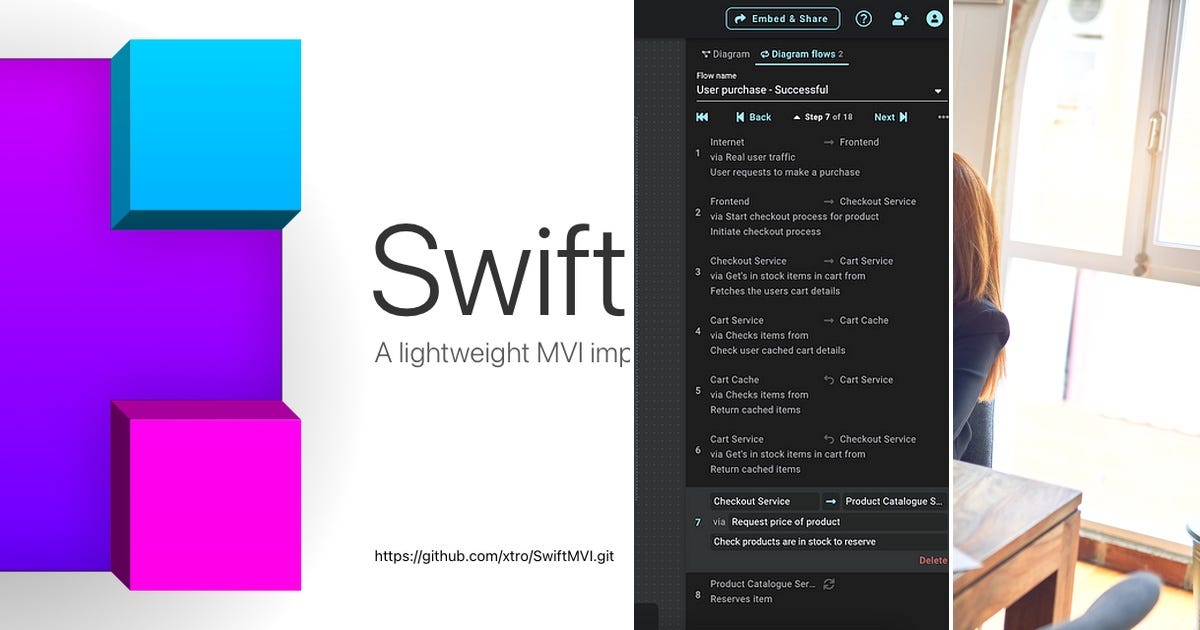Click the Embed & Share button
1200x630 pixels.
tap(783, 18)
